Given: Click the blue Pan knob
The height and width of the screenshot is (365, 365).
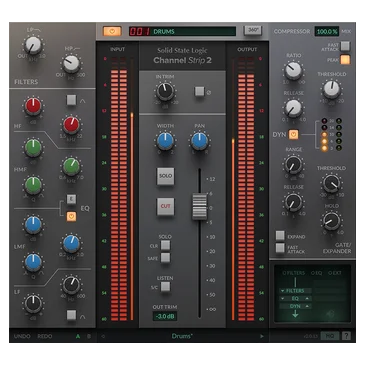Looking at the screenshot, I should coord(199,141).
